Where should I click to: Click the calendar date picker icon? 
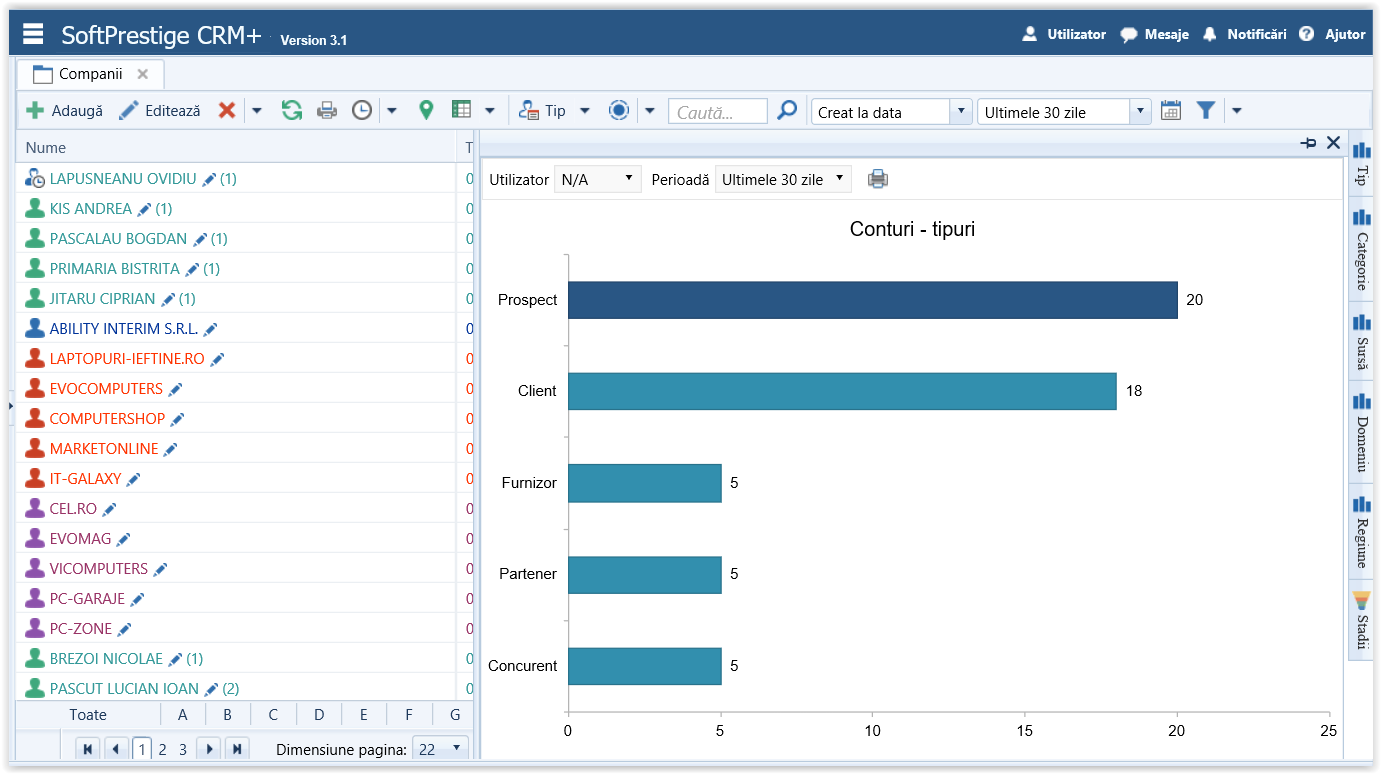click(x=1171, y=111)
